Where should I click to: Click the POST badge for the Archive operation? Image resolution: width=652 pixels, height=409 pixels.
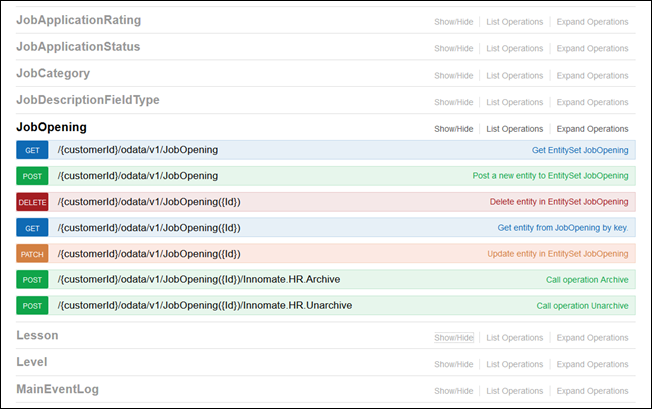coord(31,280)
